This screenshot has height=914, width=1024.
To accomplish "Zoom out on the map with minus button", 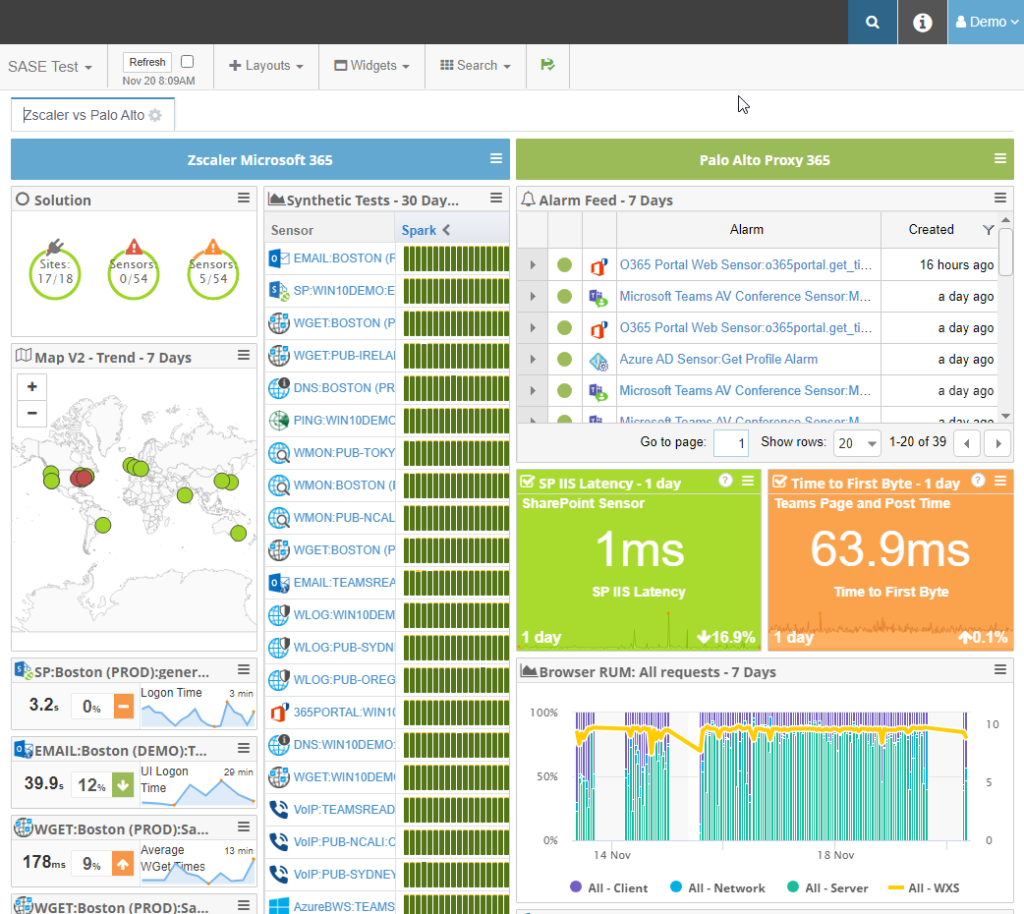I will tap(32, 412).
